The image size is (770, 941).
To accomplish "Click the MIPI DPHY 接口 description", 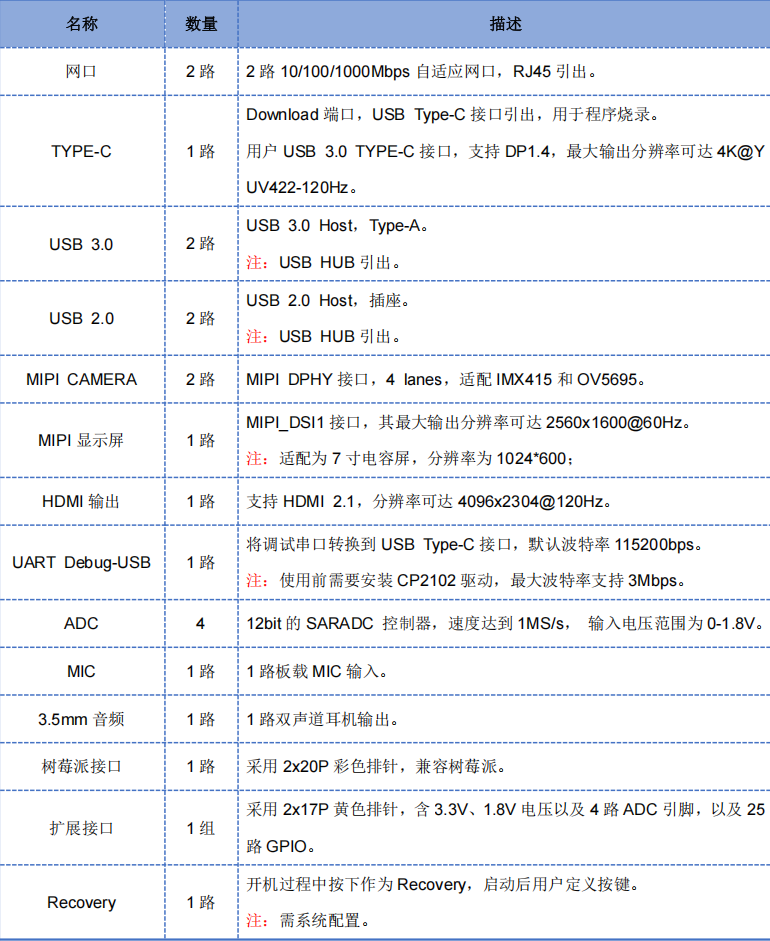I will [445, 379].
